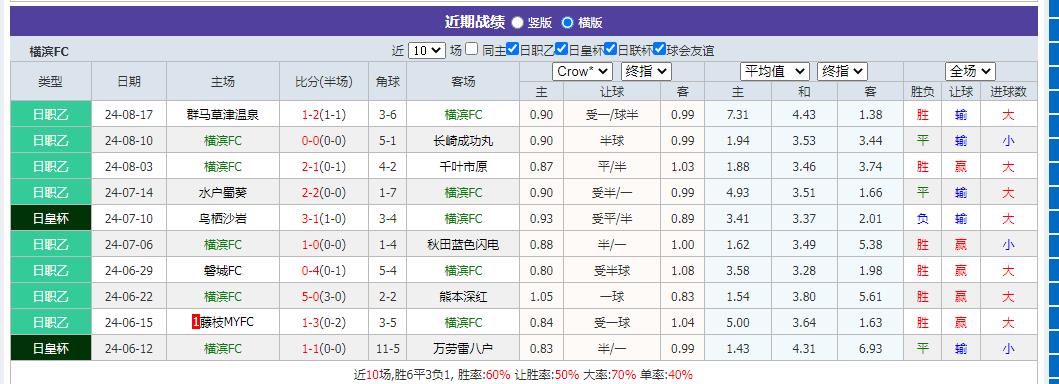This screenshot has height=384, width=1059.
Task: Click the 日皇杯 league tag on 24-07-10
Action: [51, 219]
